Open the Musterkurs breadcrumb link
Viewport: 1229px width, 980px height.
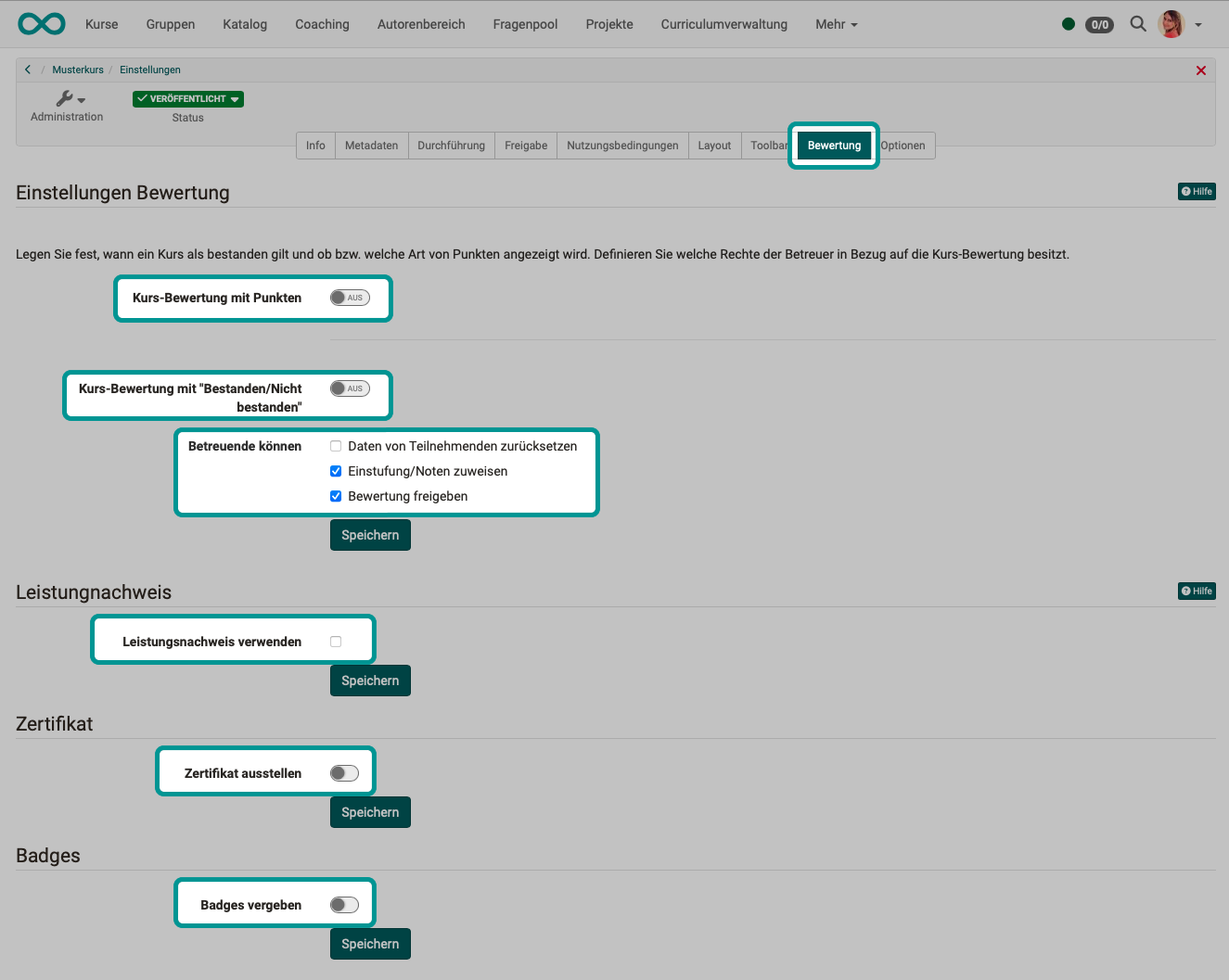(78, 69)
